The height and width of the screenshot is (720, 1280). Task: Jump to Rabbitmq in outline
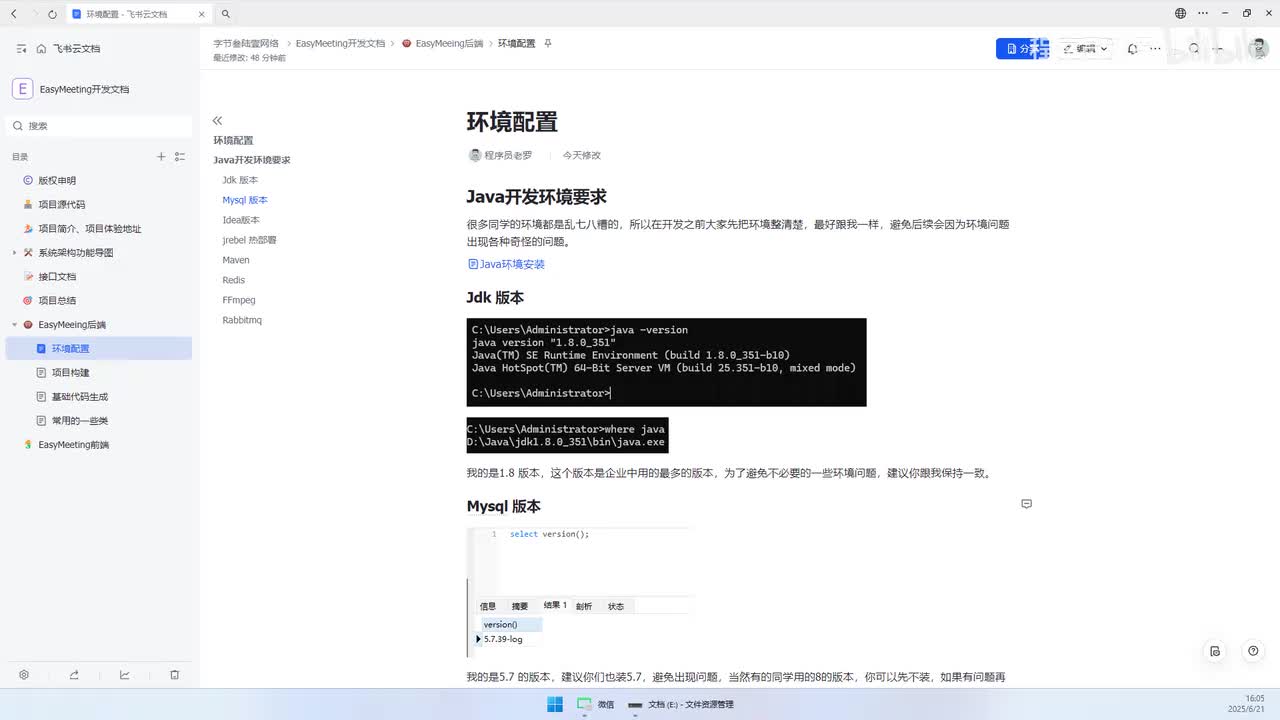click(x=242, y=320)
